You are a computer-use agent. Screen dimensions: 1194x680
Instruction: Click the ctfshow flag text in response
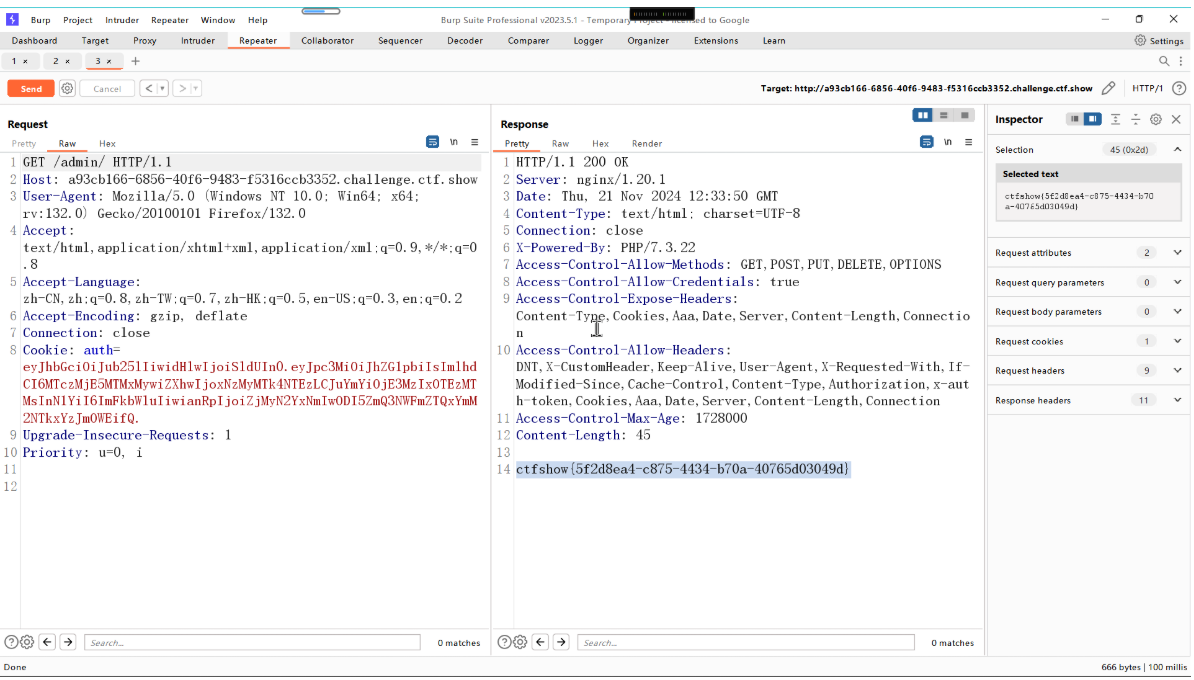682,469
